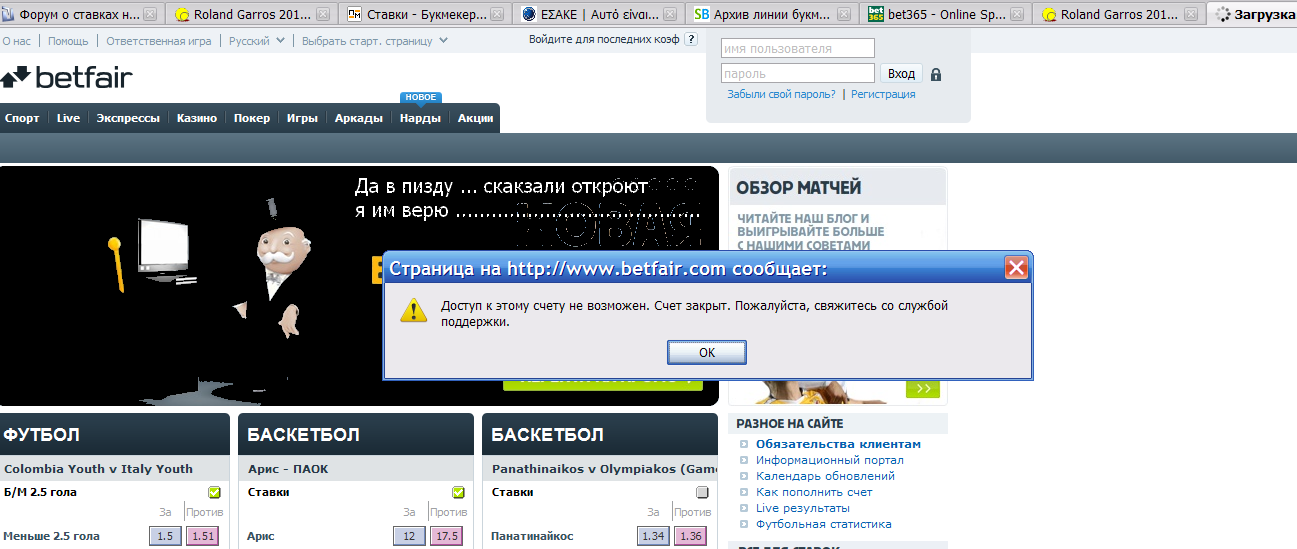The width and height of the screenshot is (1297, 549).
Task: Open the Выбрать старт. страницу dropdown
Action: coord(375,41)
